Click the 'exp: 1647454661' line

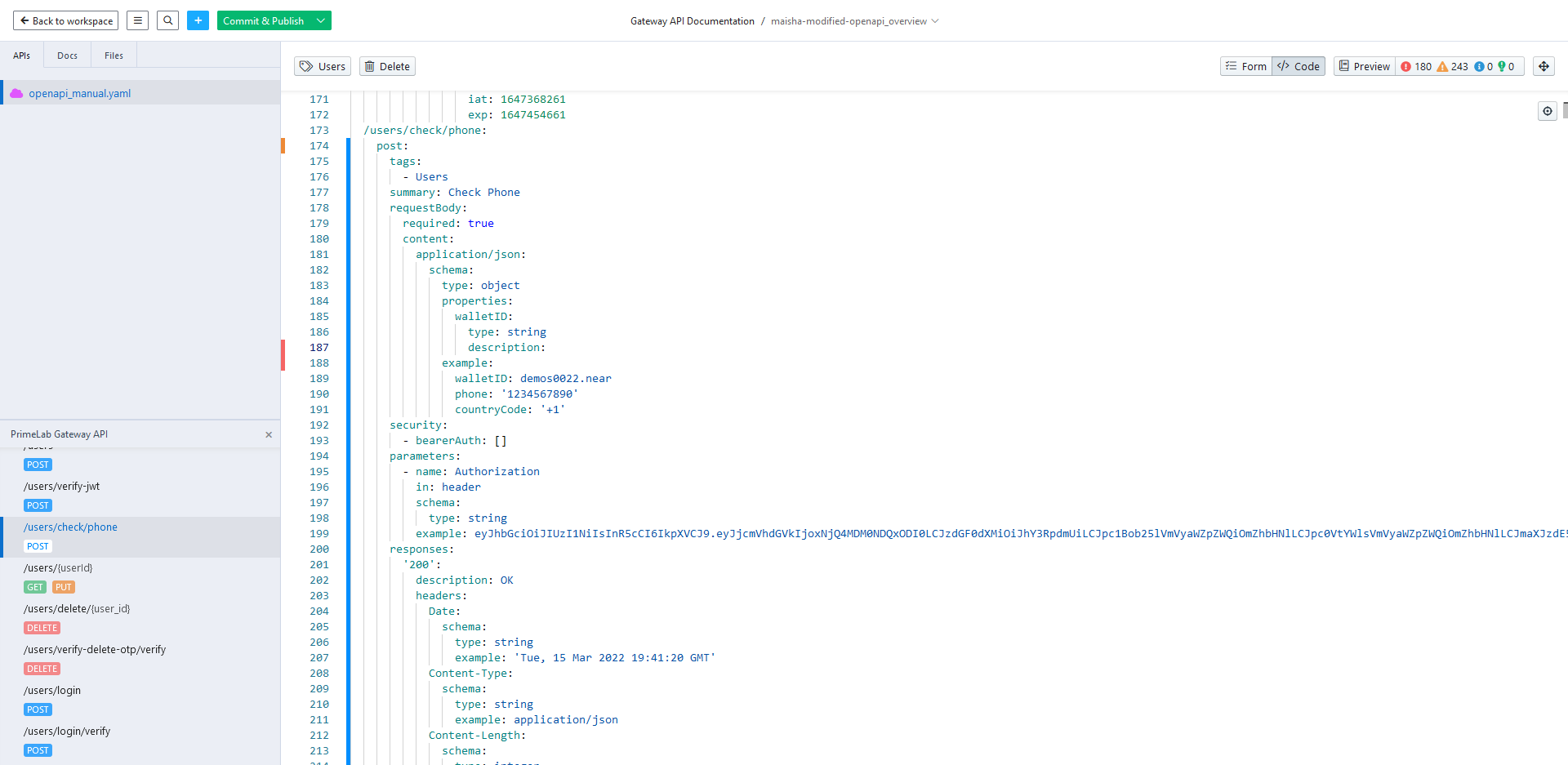(517, 115)
